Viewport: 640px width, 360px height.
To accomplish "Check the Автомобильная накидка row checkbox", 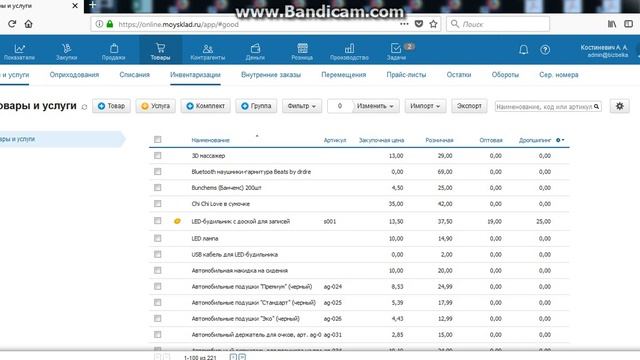I will (x=158, y=270).
